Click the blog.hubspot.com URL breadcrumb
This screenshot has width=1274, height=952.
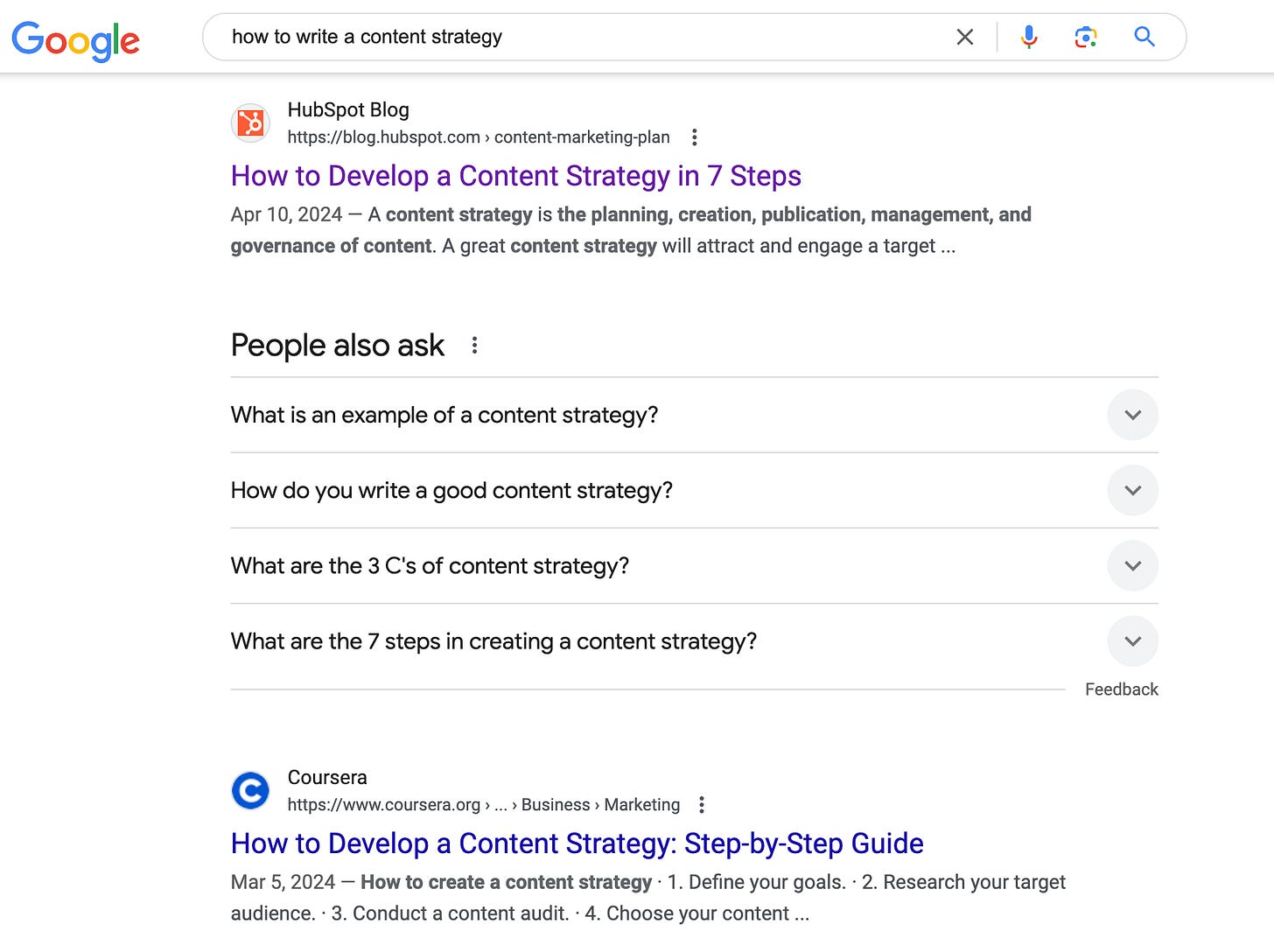click(479, 137)
